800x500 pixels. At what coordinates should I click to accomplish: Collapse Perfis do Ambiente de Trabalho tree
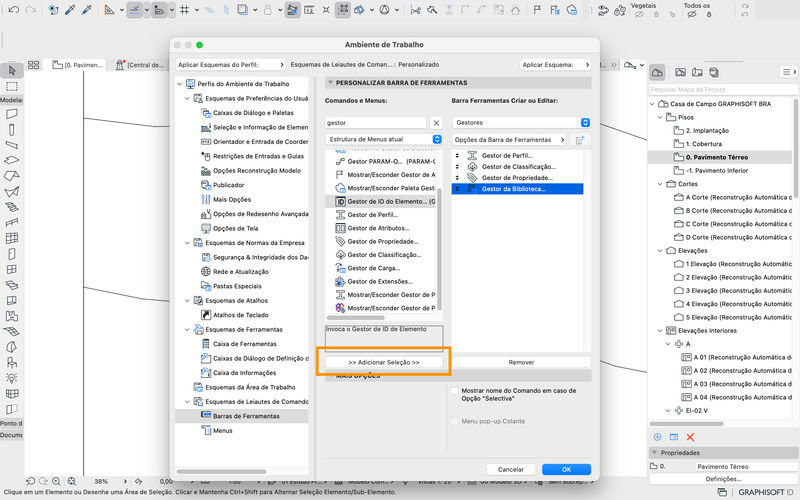180,84
